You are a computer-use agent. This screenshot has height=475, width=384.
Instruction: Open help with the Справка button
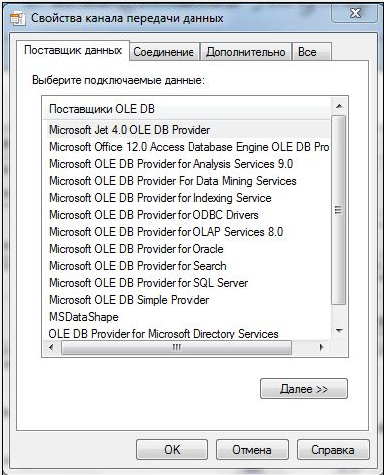[x=333, y=450]
